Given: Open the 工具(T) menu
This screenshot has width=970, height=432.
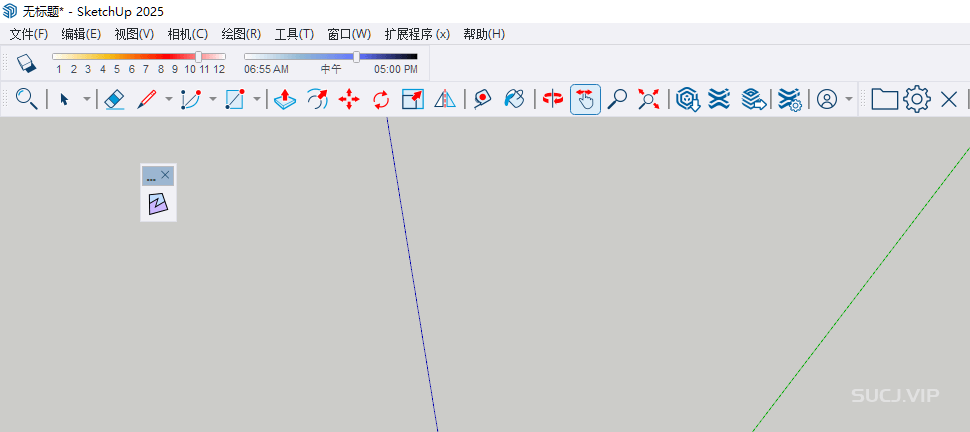Looking at the screenshot, I should (x=294, y=35).
